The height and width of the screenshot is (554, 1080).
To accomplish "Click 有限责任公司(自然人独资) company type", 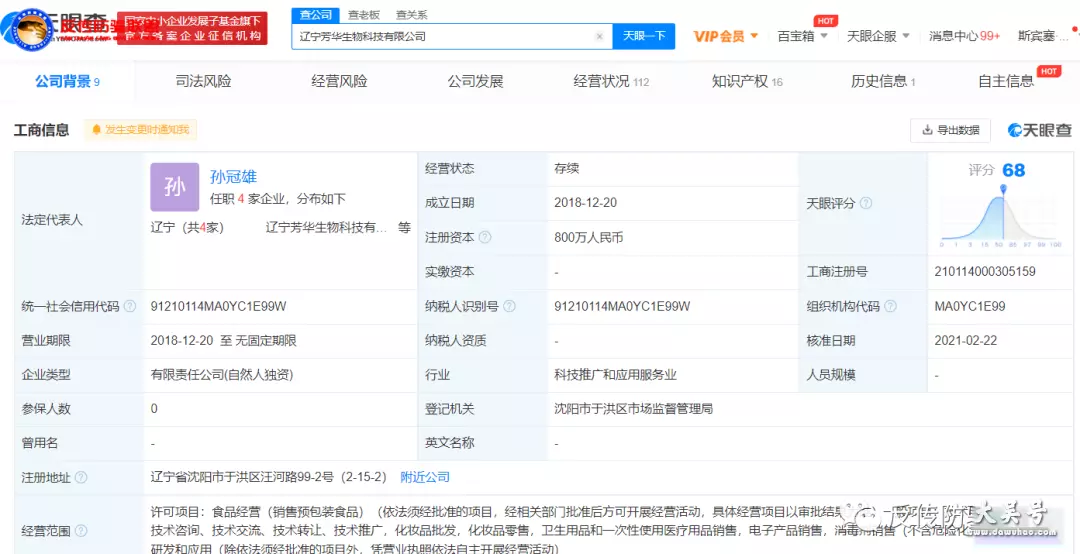I will (x=220, y=376).
